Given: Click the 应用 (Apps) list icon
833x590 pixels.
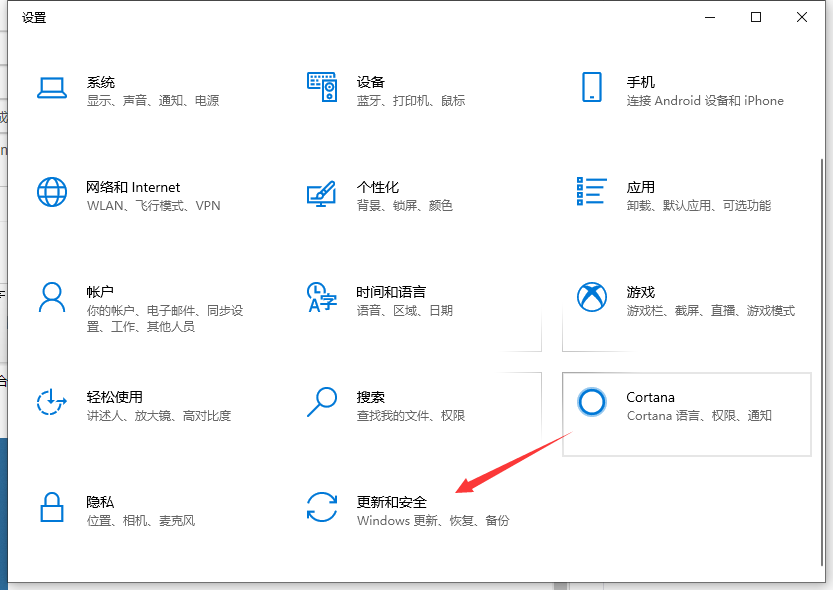Looking at the screenshot, I should (593, 193).
